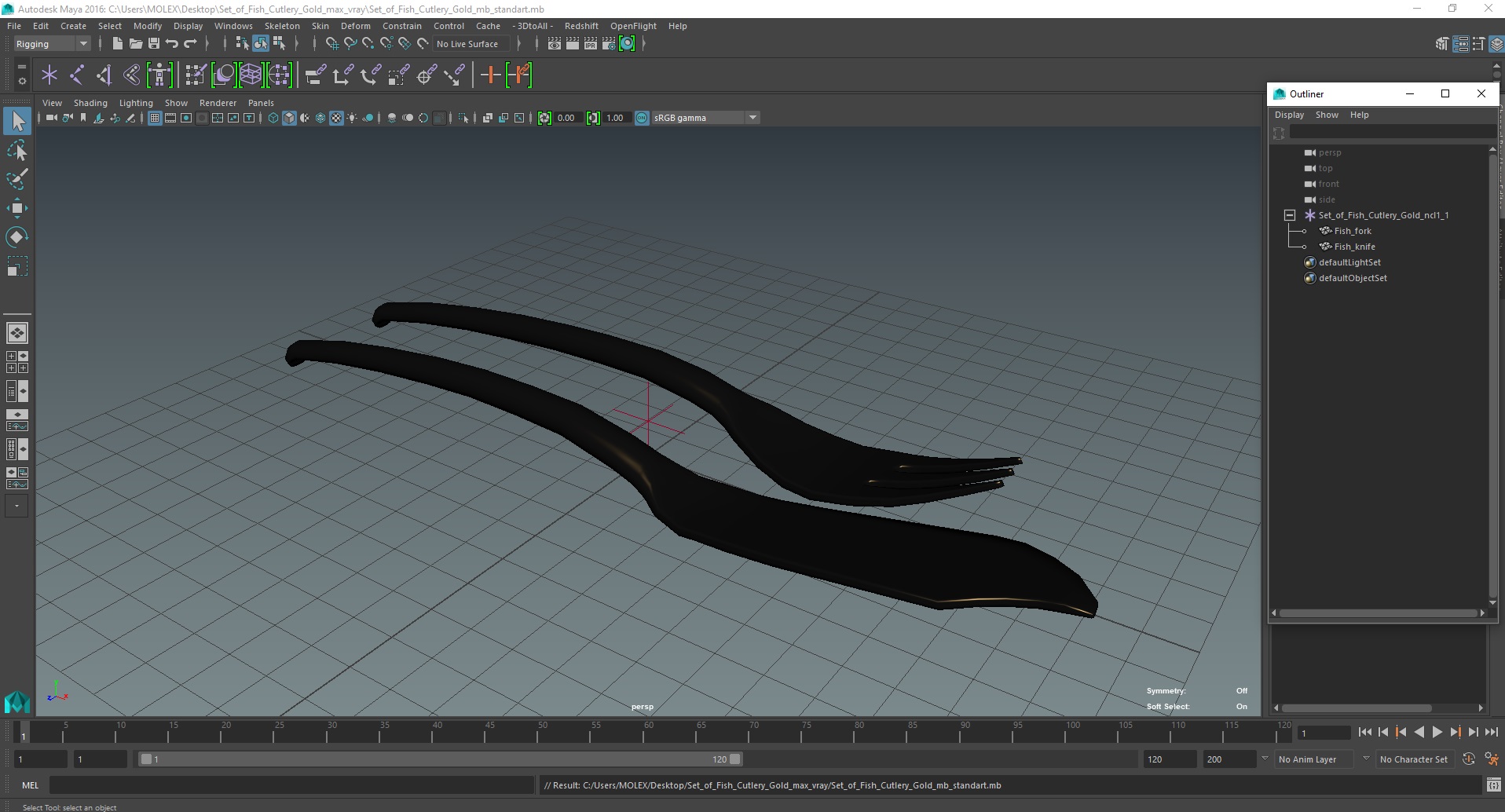Screen dimensions: 1505x812
Task: Open Render Settings
Action: [x=609, y=44]
